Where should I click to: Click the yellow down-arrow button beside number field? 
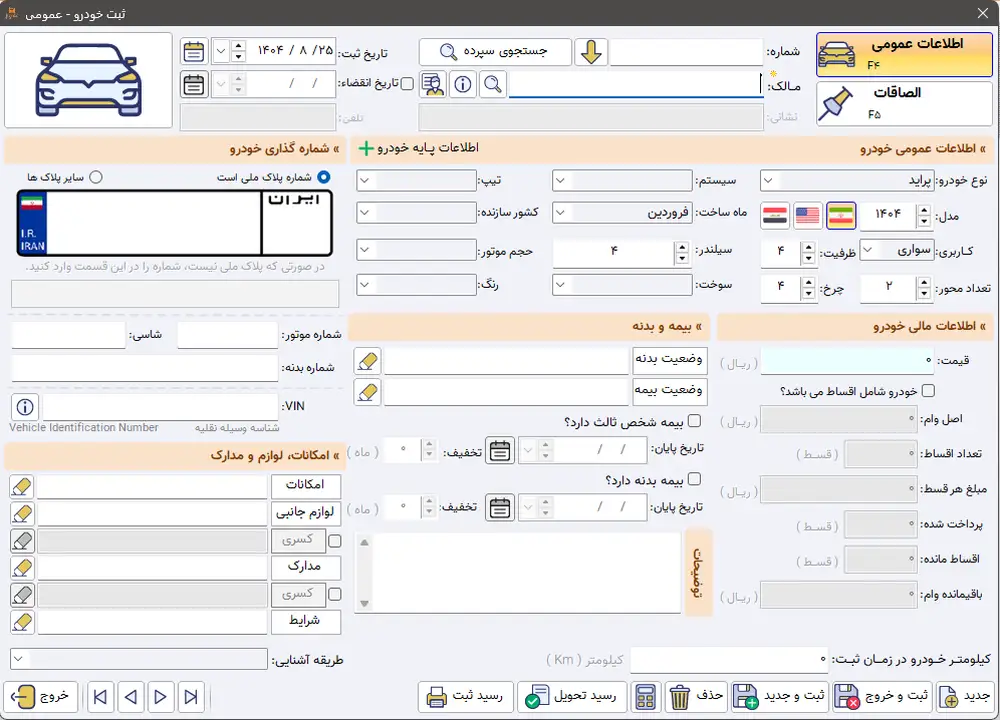591,52
